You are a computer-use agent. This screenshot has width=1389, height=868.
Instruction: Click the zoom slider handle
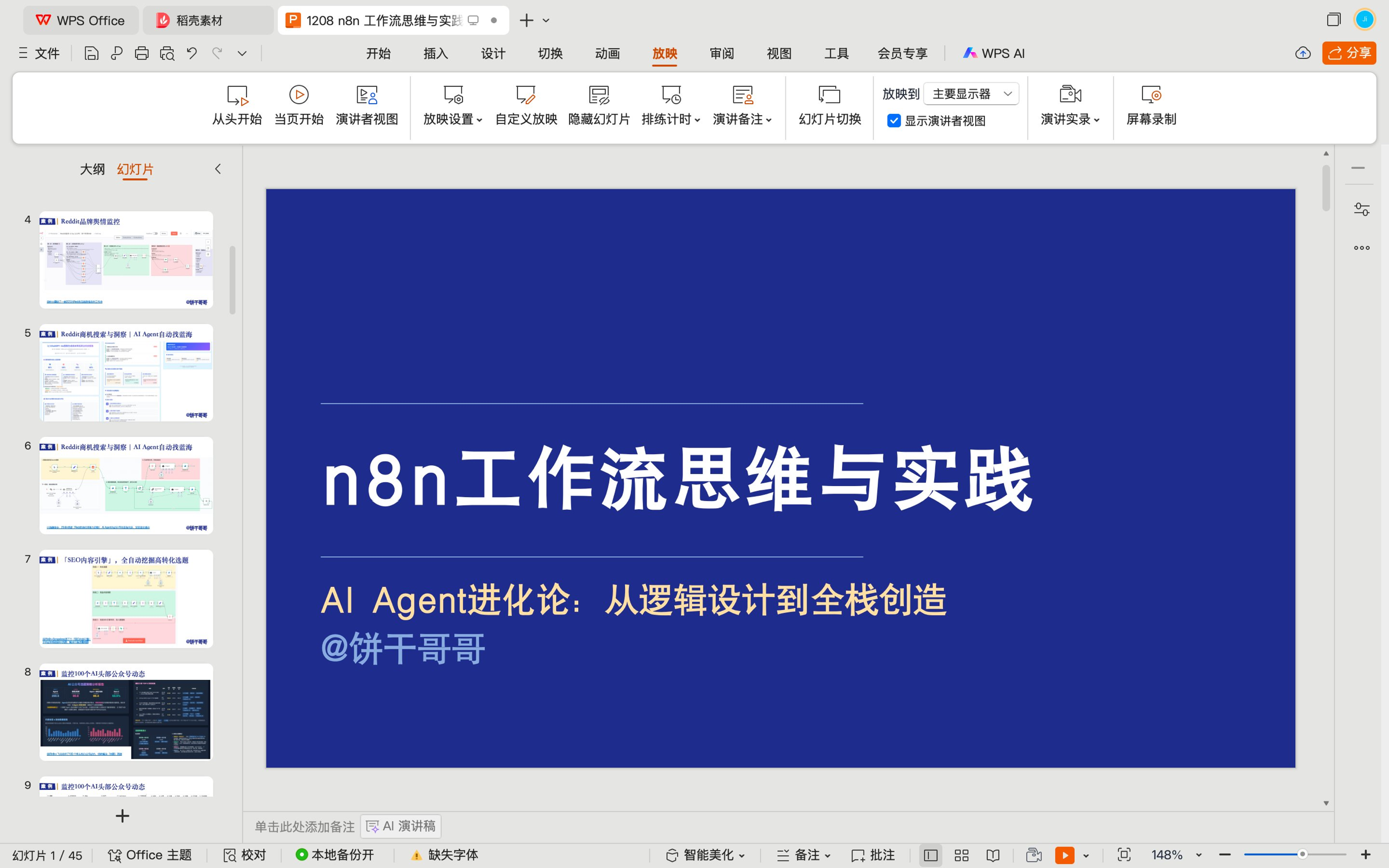[x=1302, y=854]
